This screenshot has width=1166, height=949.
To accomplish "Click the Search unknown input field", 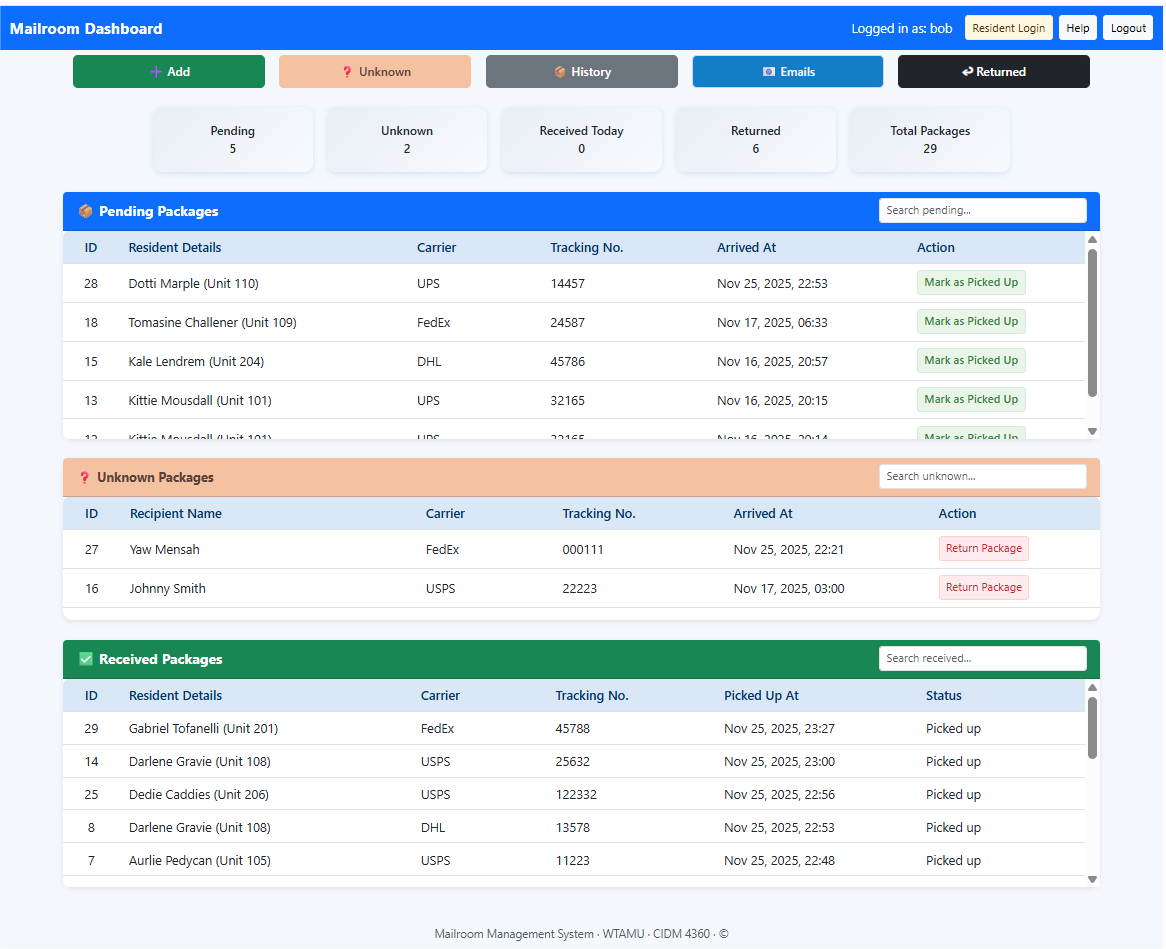I will 982,476.
